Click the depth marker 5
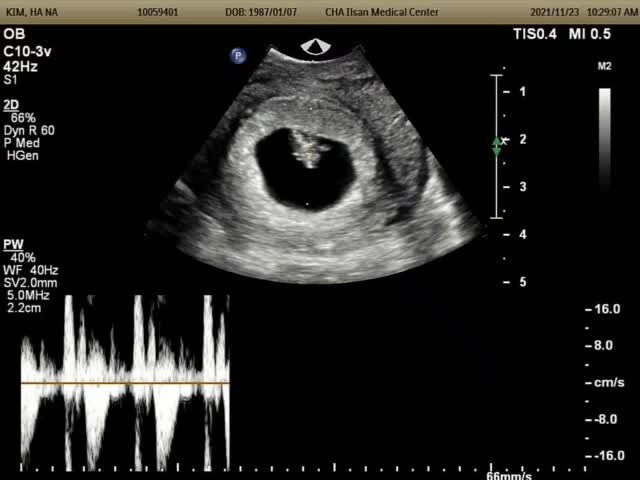Image resolution: width=640 pixels, height=480 pixels. (523, 282)
